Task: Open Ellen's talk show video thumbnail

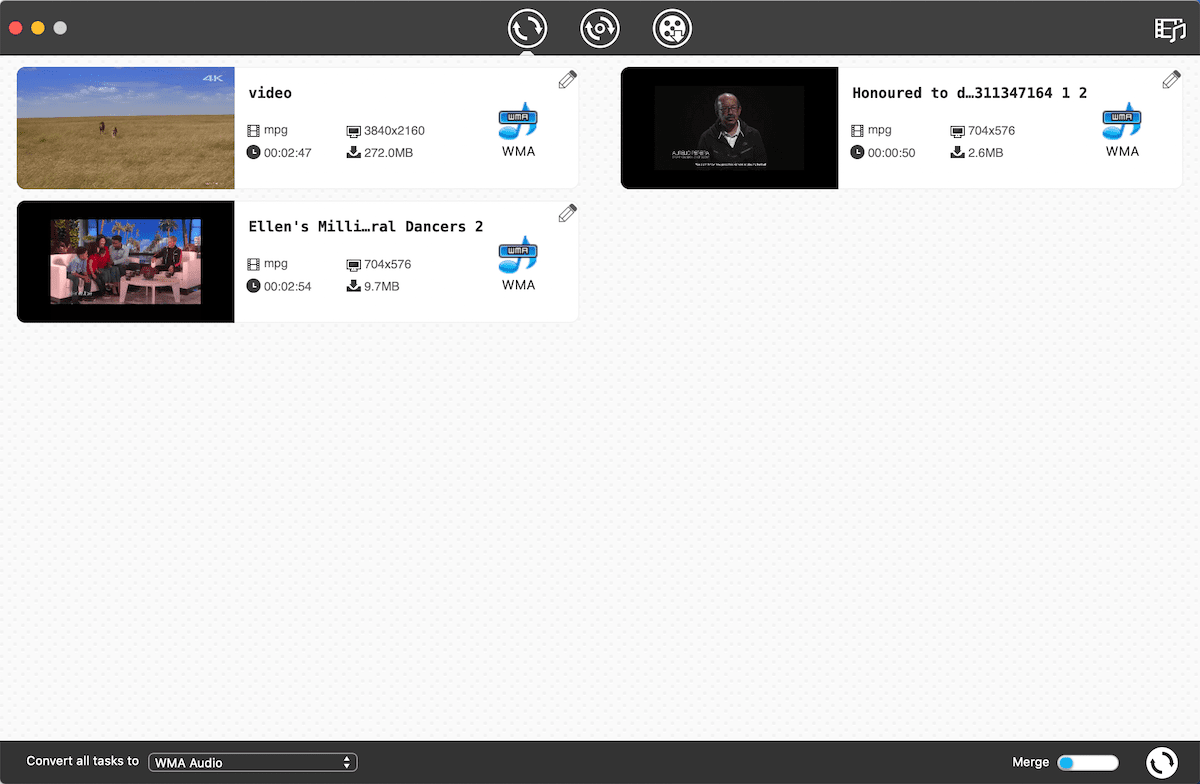Action: click(x=126, y=262)
